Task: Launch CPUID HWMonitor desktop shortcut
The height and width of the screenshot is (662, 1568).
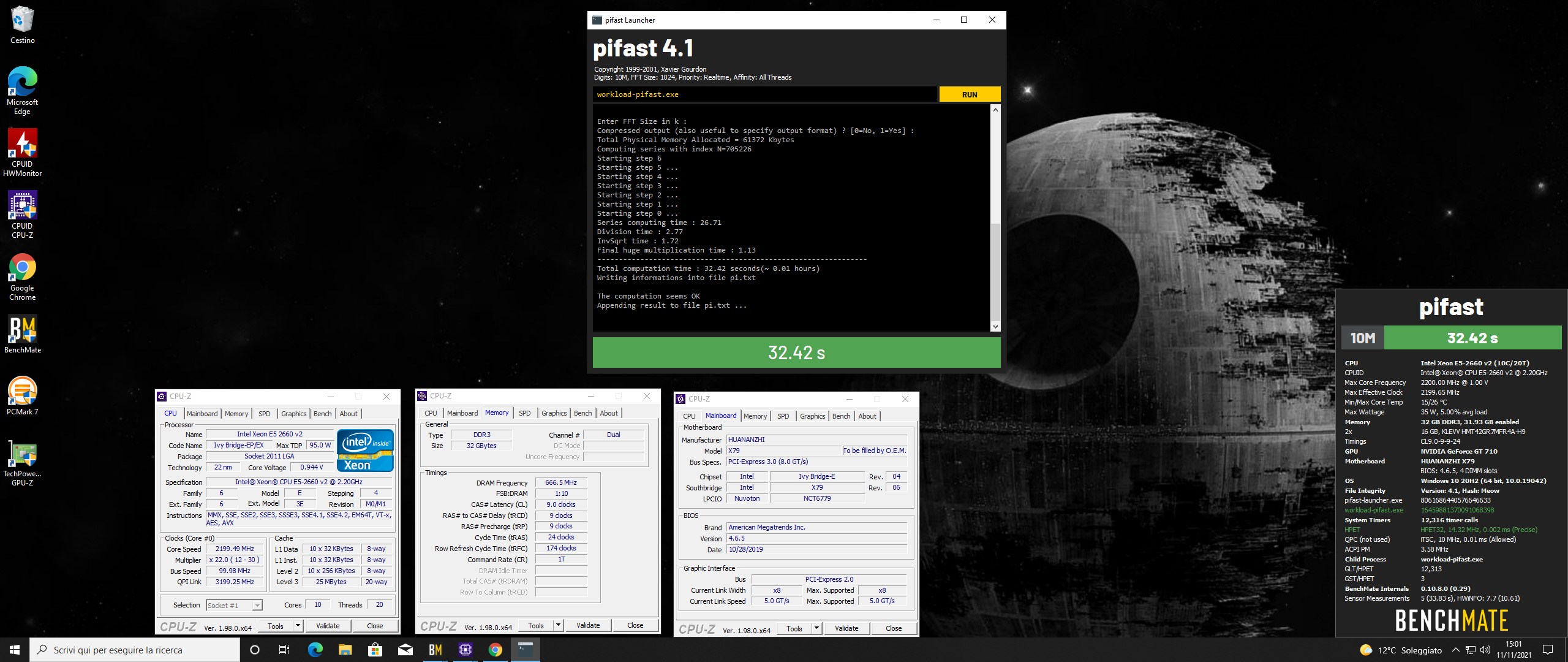Action: tap(22, 153)
